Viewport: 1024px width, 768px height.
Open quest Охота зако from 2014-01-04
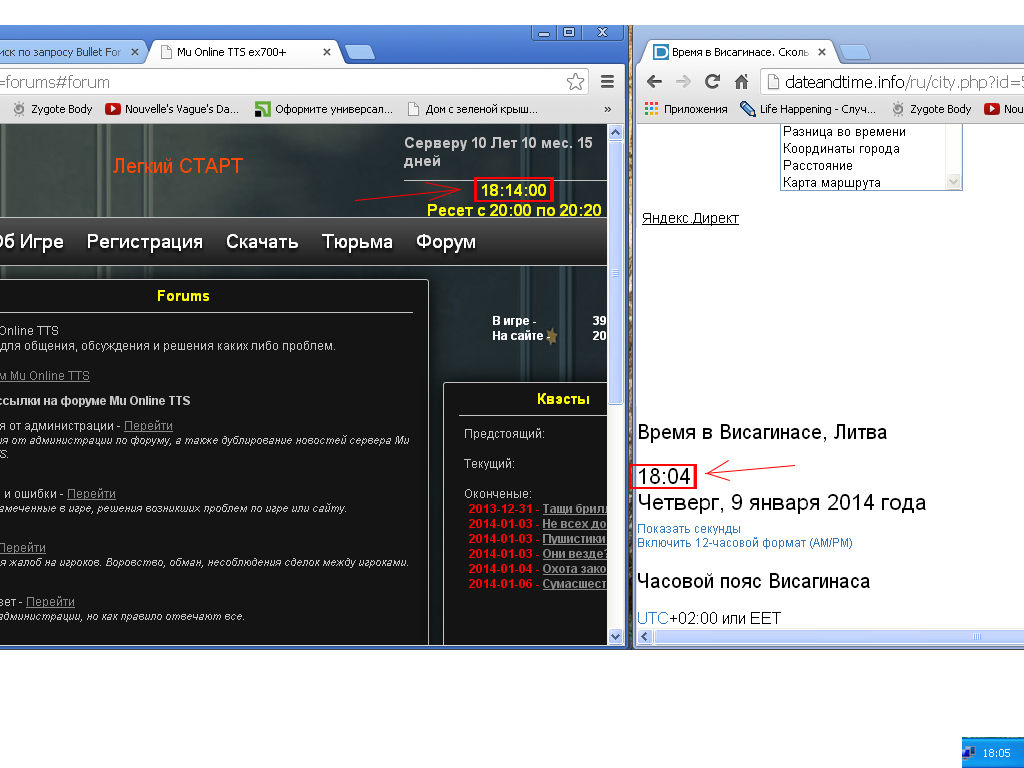pos(575,569)
